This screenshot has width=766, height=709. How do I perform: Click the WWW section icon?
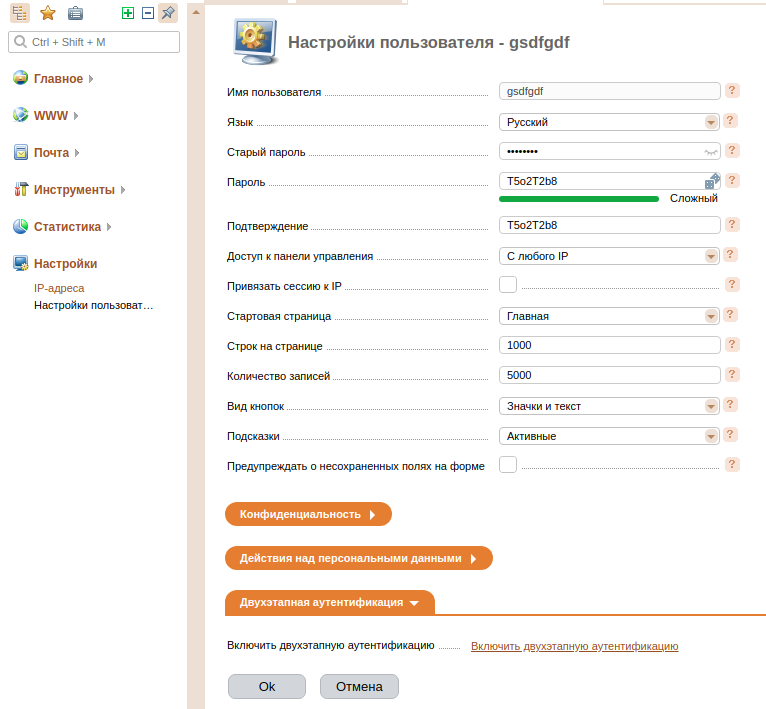point(21,115)
